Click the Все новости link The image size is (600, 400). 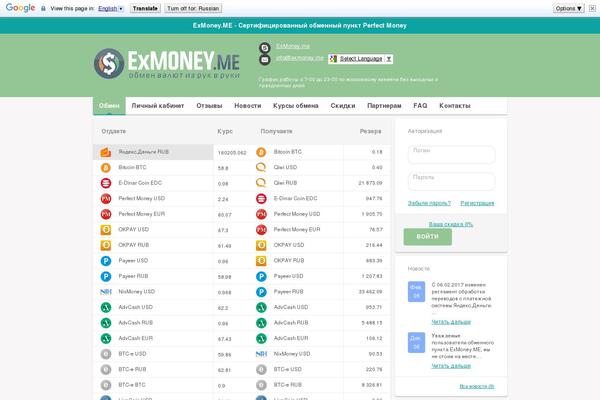pyautogui.click(x=476, y=387)
